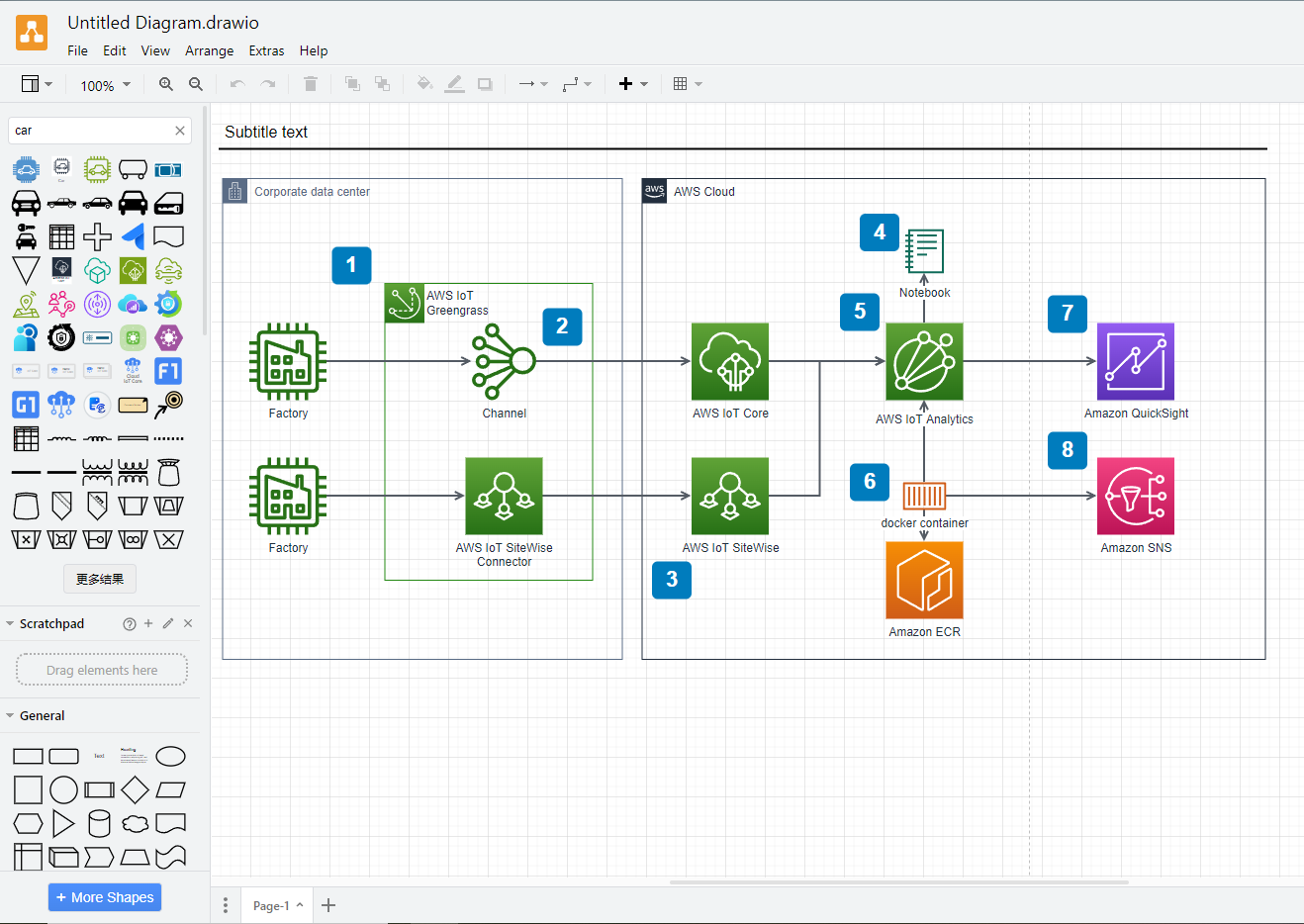Select the Greengrass Channel icon
Screen dimensions: 1304x924
(x=504, y=361)
